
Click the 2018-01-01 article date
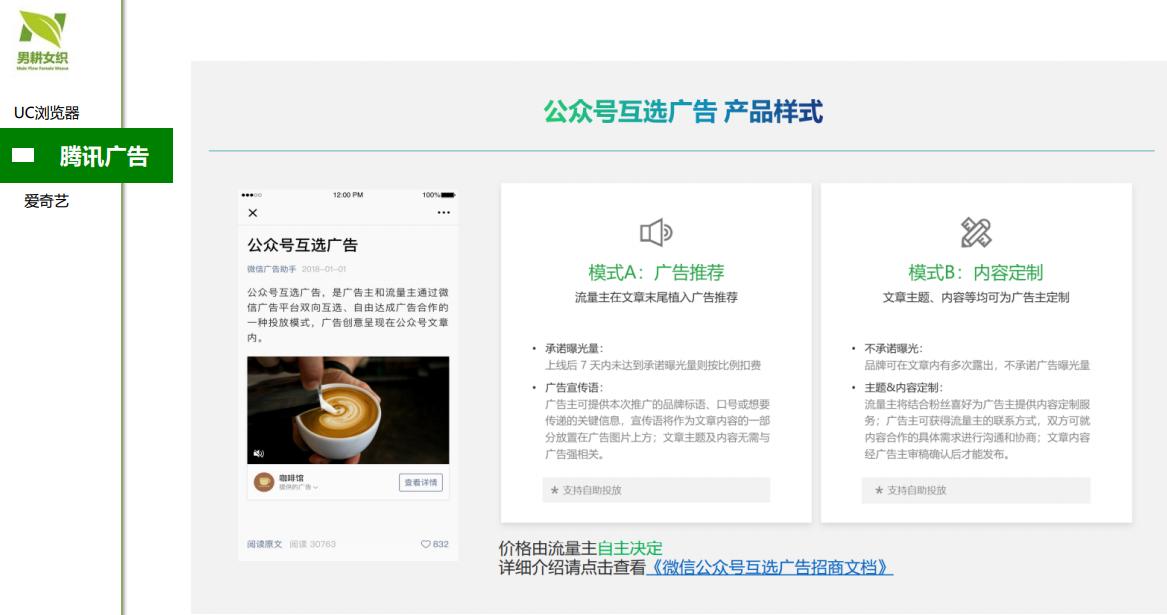pyautogui.click(x=324, y=269)
